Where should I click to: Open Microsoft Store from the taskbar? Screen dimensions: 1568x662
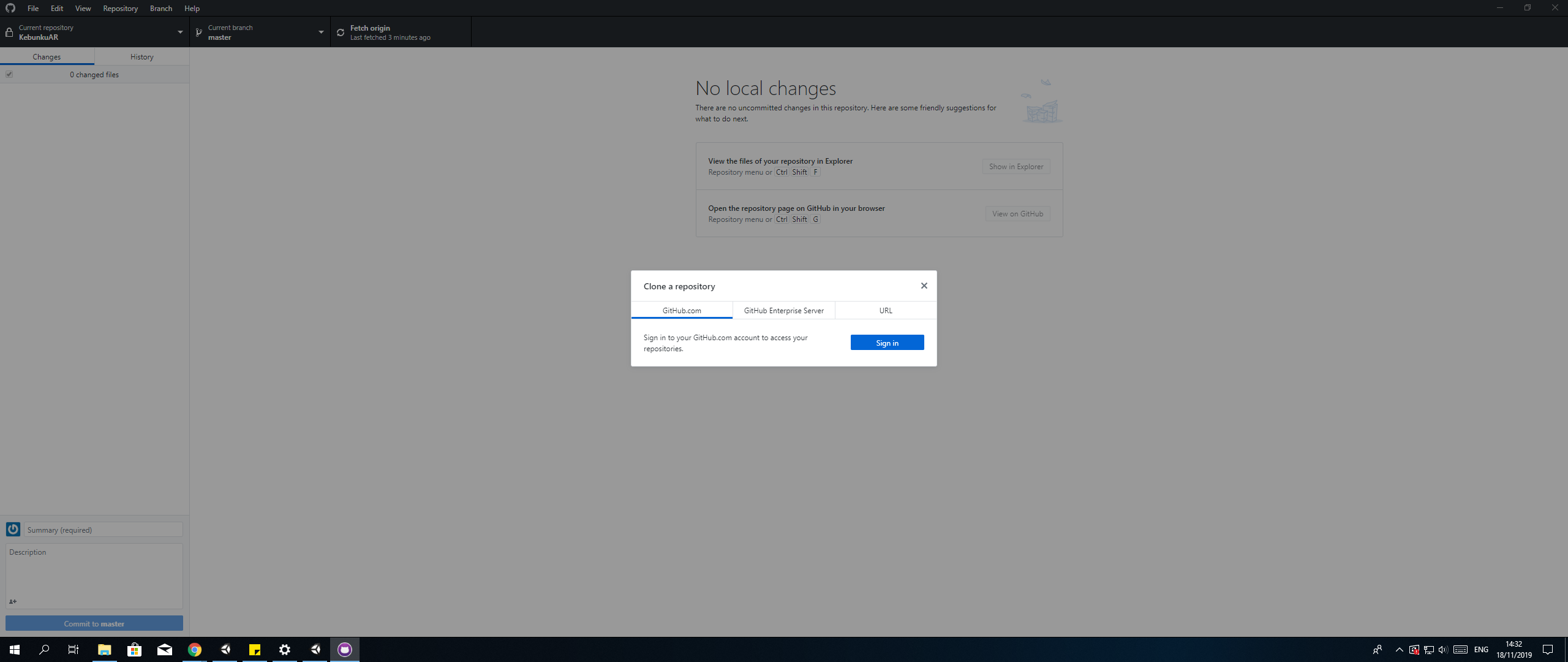[134, 649]
